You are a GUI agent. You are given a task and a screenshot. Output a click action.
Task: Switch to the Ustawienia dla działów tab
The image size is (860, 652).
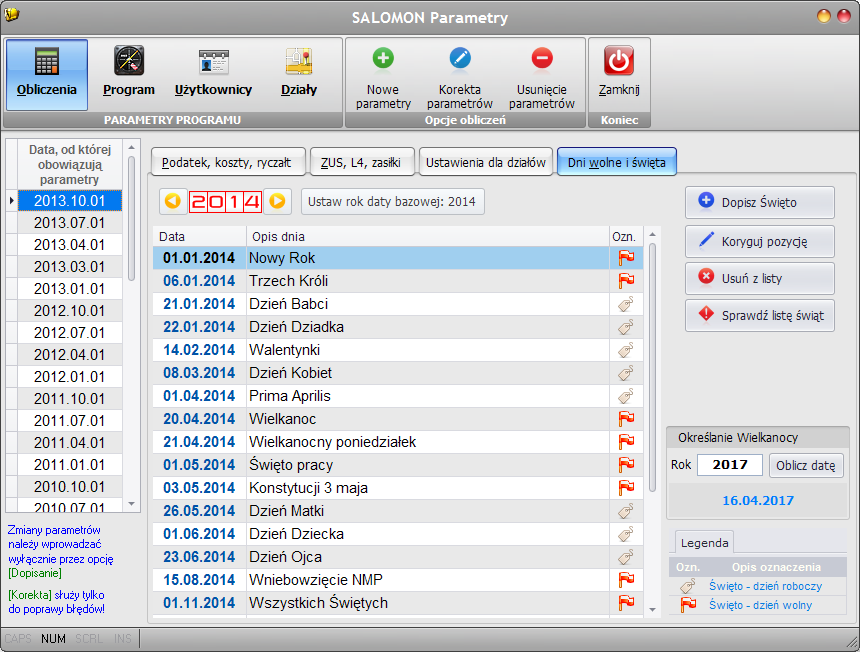point(485,162)
